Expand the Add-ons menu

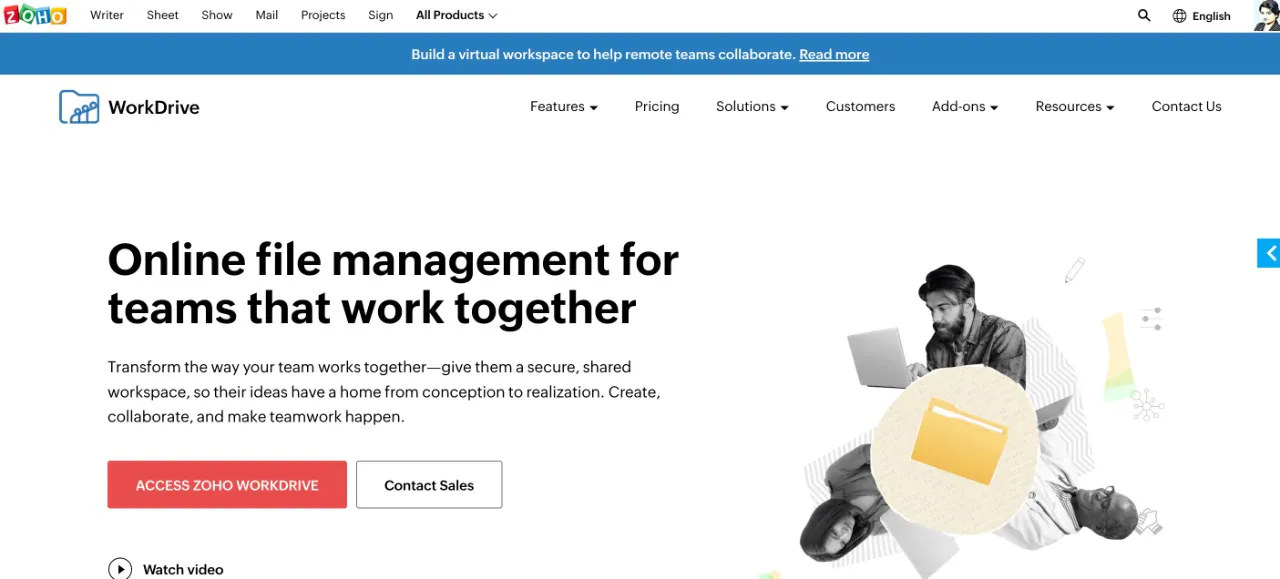click(x=965, y=106)
